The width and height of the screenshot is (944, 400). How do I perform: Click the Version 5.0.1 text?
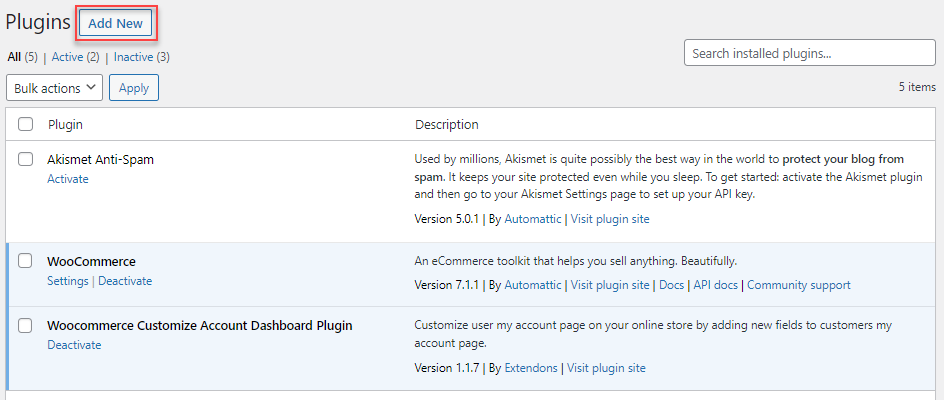[447, 219]
